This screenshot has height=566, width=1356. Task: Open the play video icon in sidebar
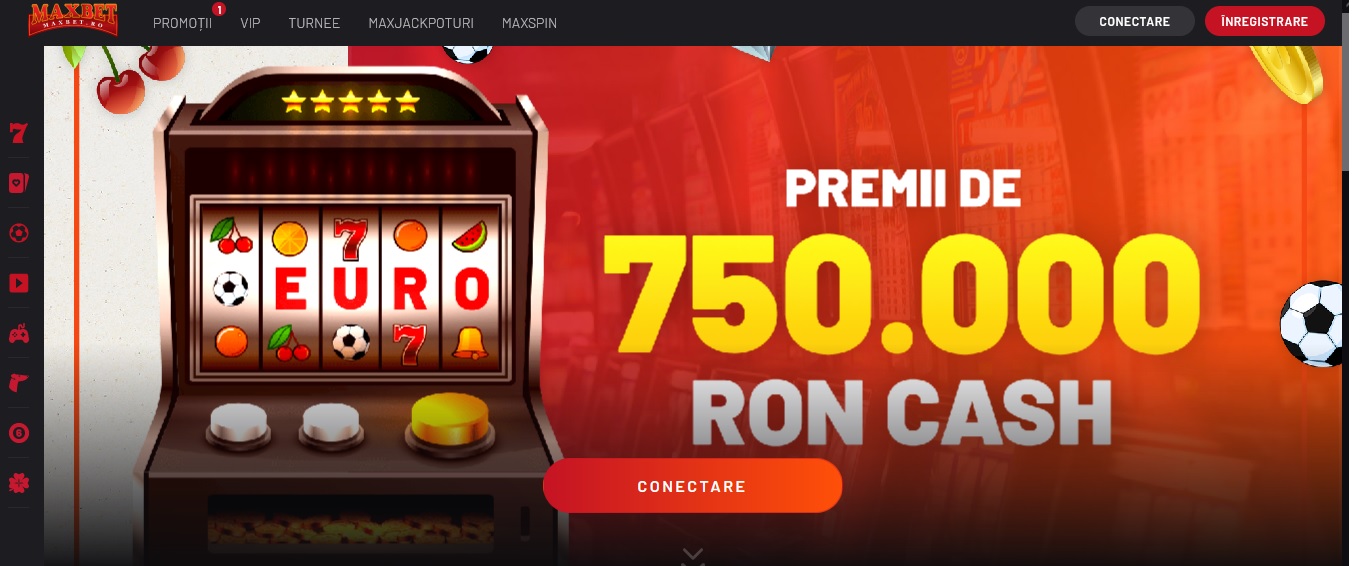18,283
